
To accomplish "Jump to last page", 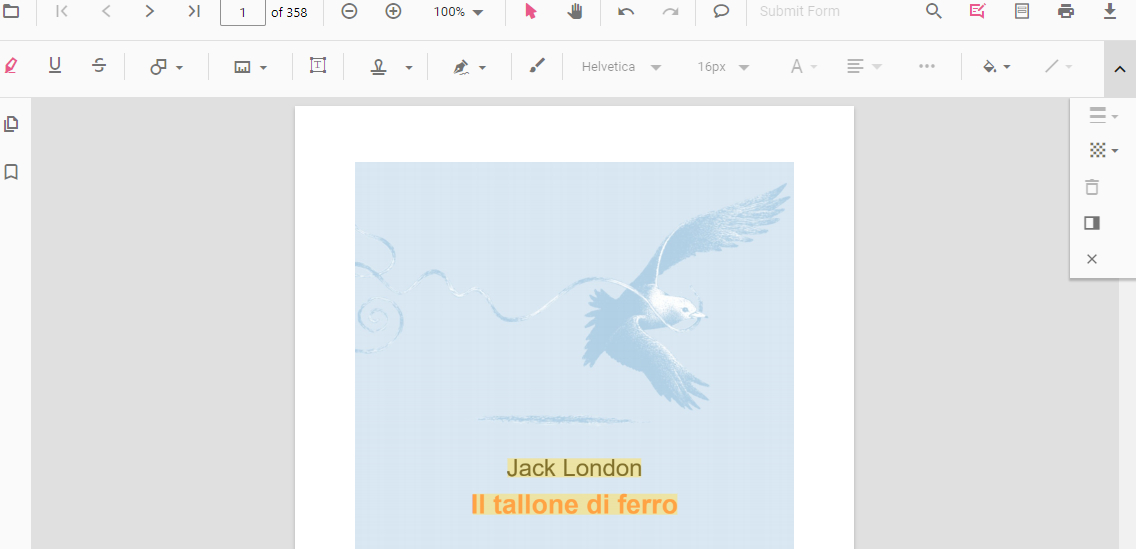I will tap(193, 12).
